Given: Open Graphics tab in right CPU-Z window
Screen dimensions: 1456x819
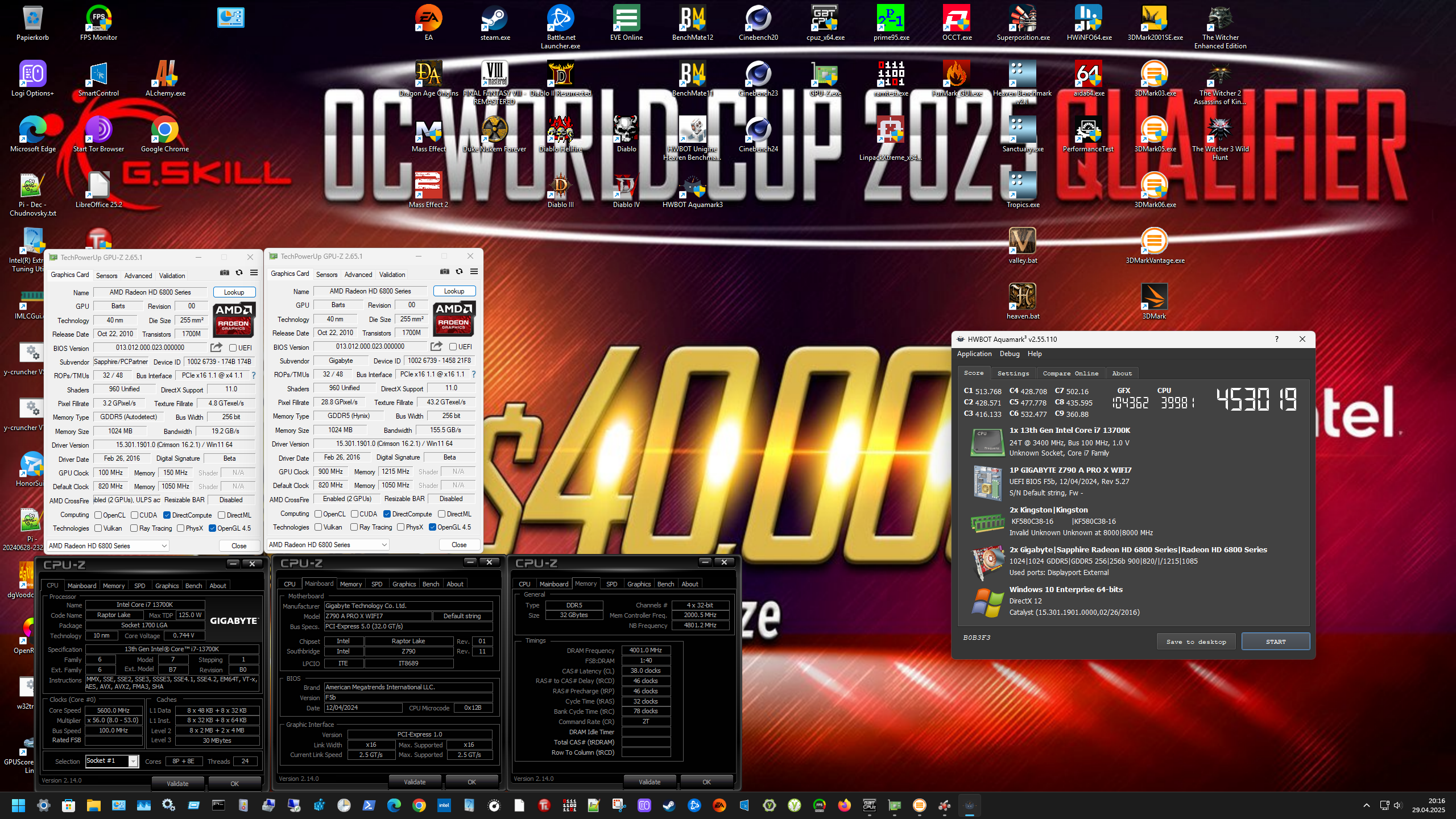Looking at the screenshot, I should pos(639,584).
